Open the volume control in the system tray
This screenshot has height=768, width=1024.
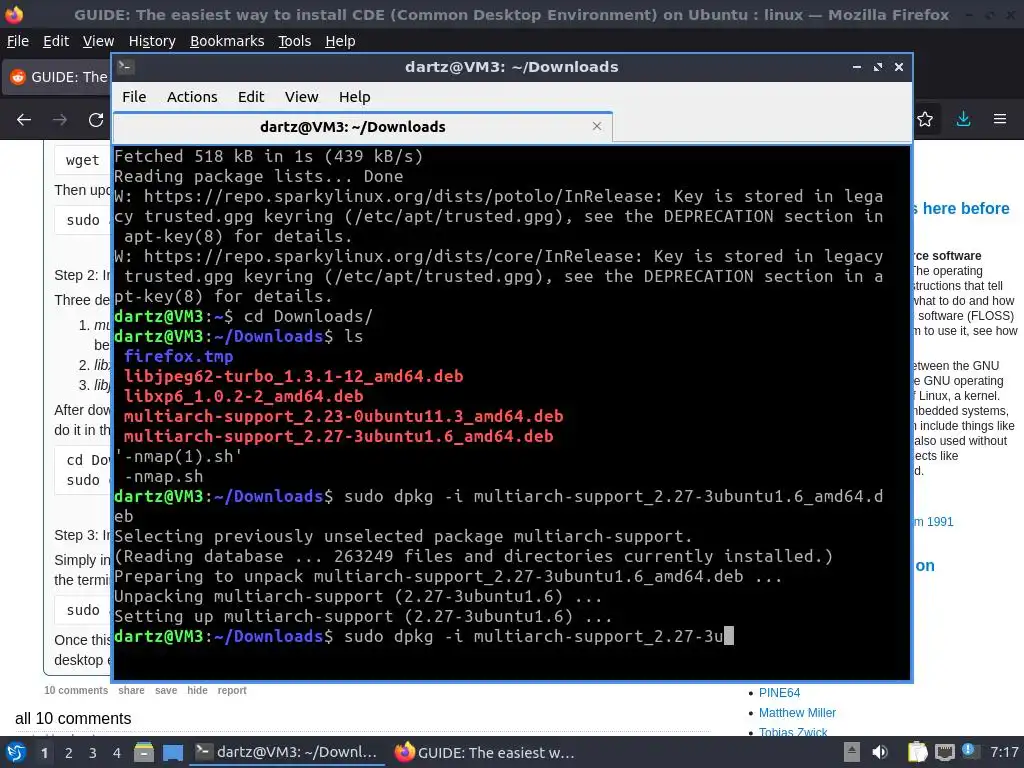point(880,752)
